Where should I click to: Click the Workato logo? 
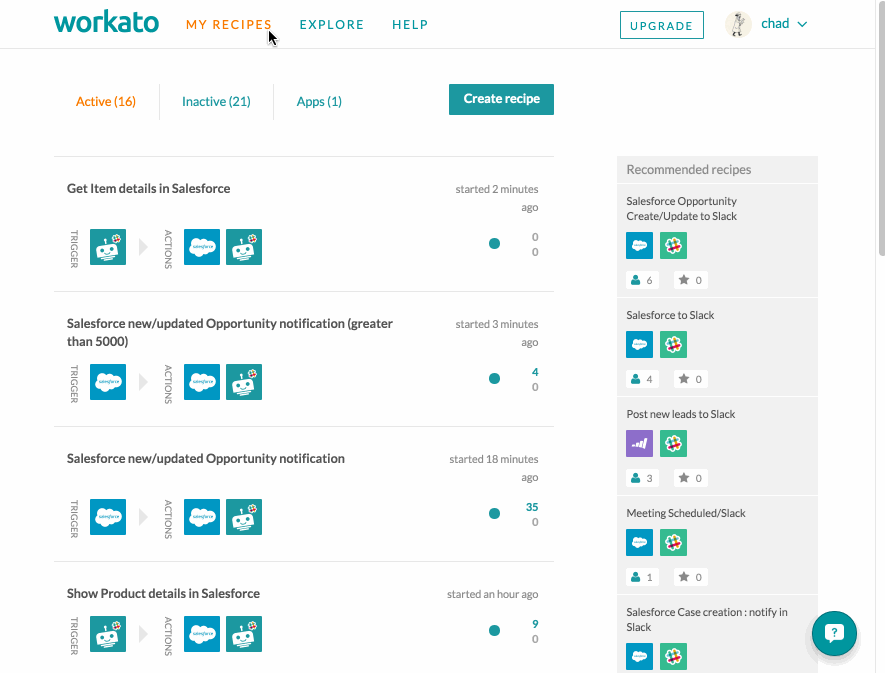(x=106, y=23)
